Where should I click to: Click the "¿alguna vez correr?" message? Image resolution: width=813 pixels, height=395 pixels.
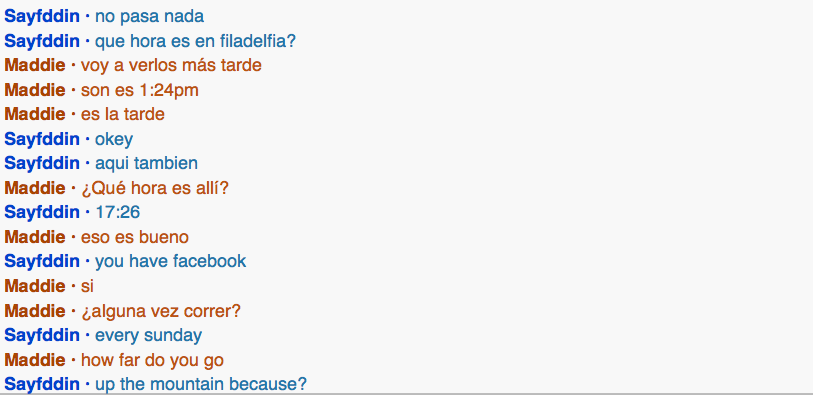(161, 312)
